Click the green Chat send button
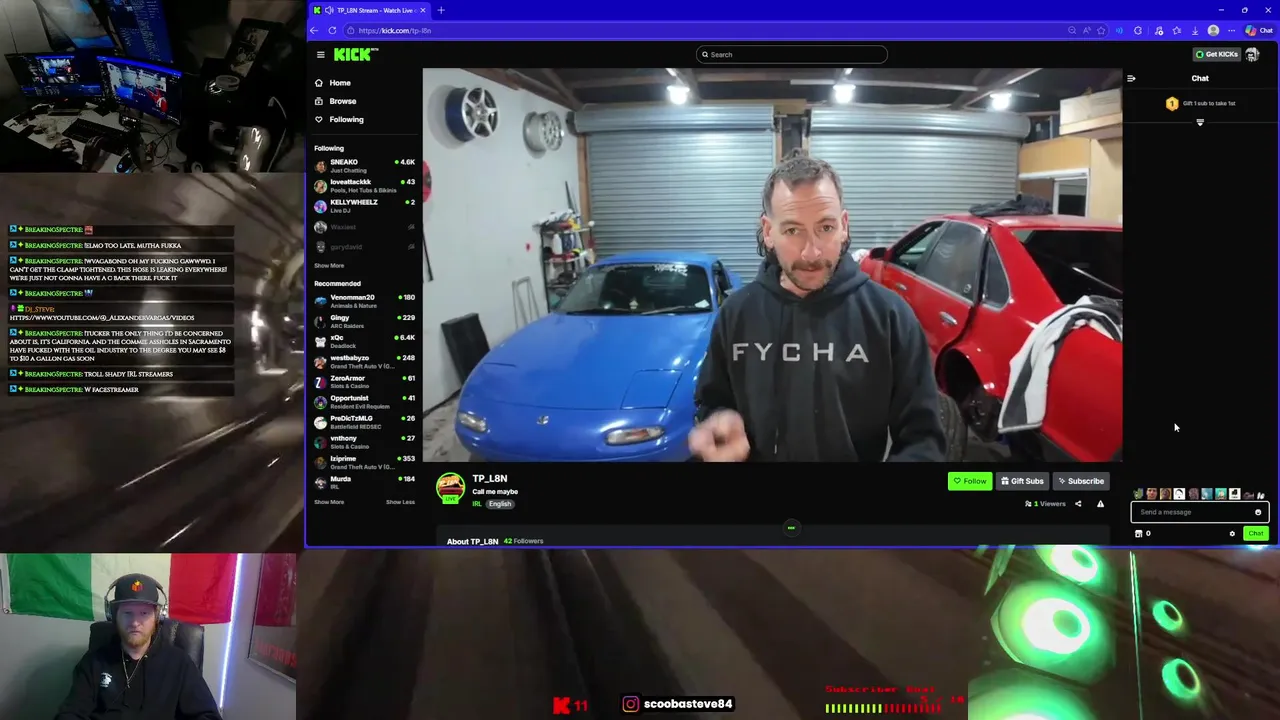 1256,534
